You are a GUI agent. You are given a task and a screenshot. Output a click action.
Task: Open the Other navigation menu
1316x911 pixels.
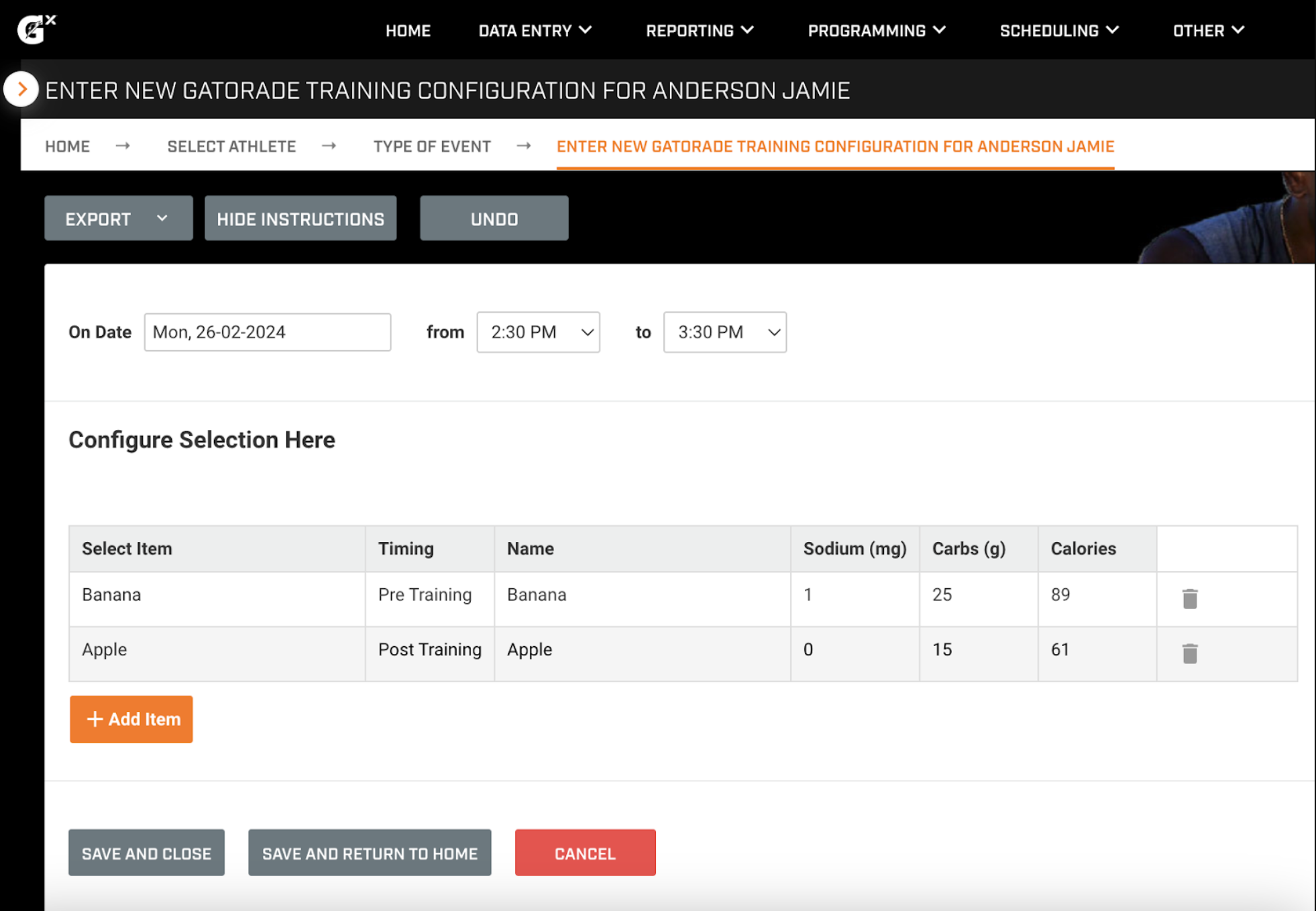coord(1207,30)
